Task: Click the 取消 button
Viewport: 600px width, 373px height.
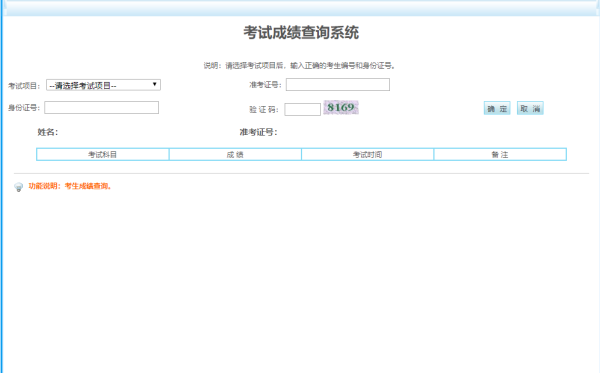Action: [x=530, y=109]
